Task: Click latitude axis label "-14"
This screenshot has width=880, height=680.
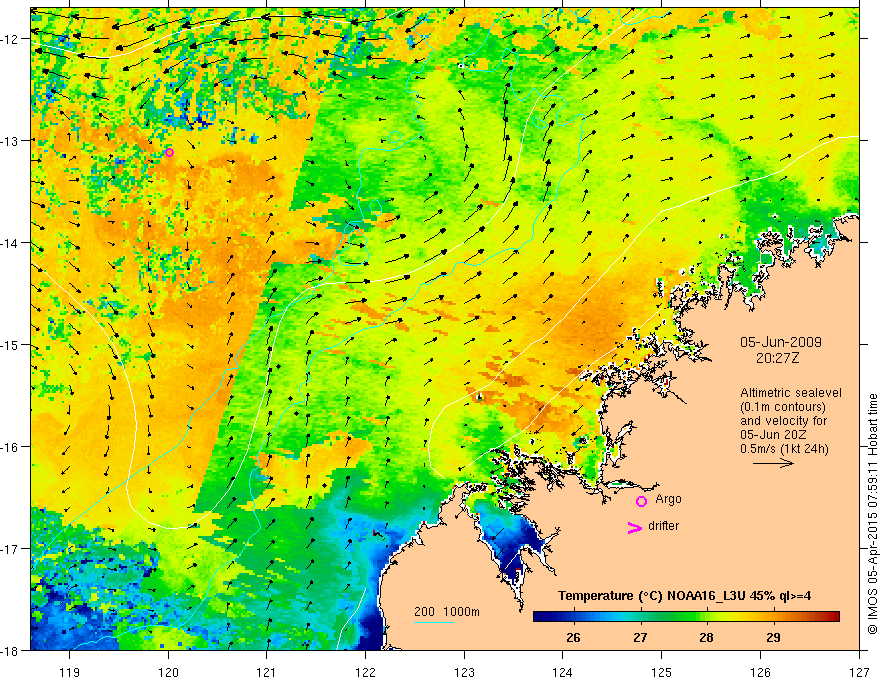Action: point(11,242)
